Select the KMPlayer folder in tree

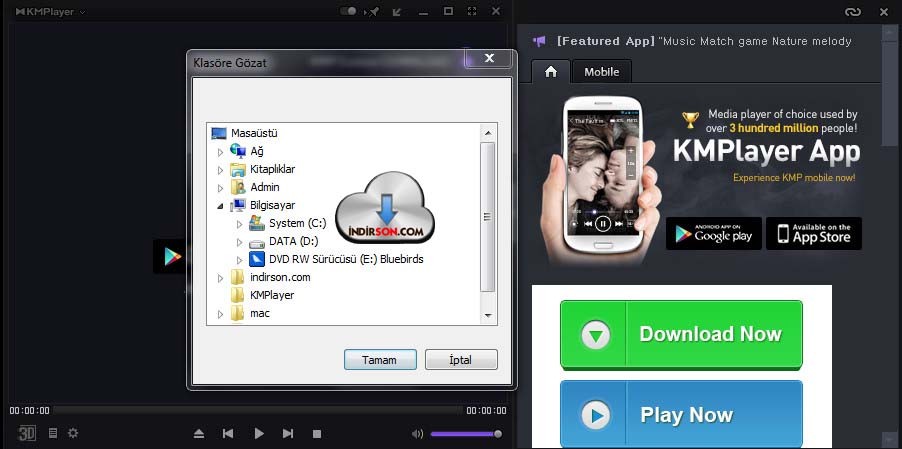[272, 295]
